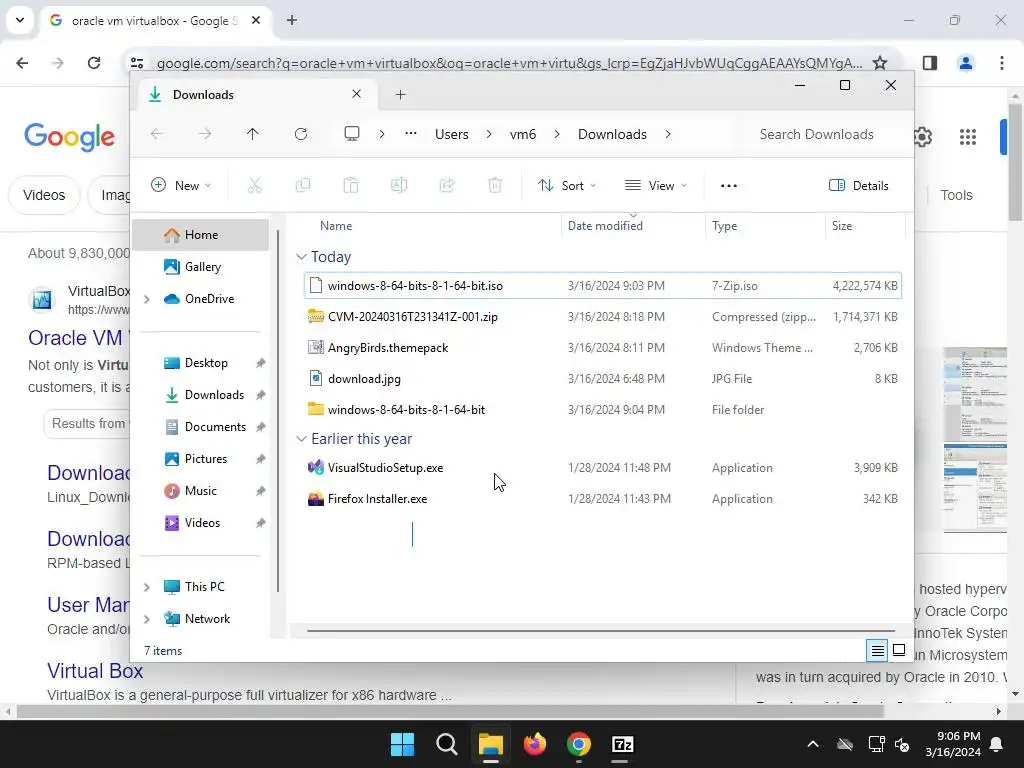Screen dimensions: 1024x768
Task: Click the PC monitor icon in address bar
Action: point(352,134)
